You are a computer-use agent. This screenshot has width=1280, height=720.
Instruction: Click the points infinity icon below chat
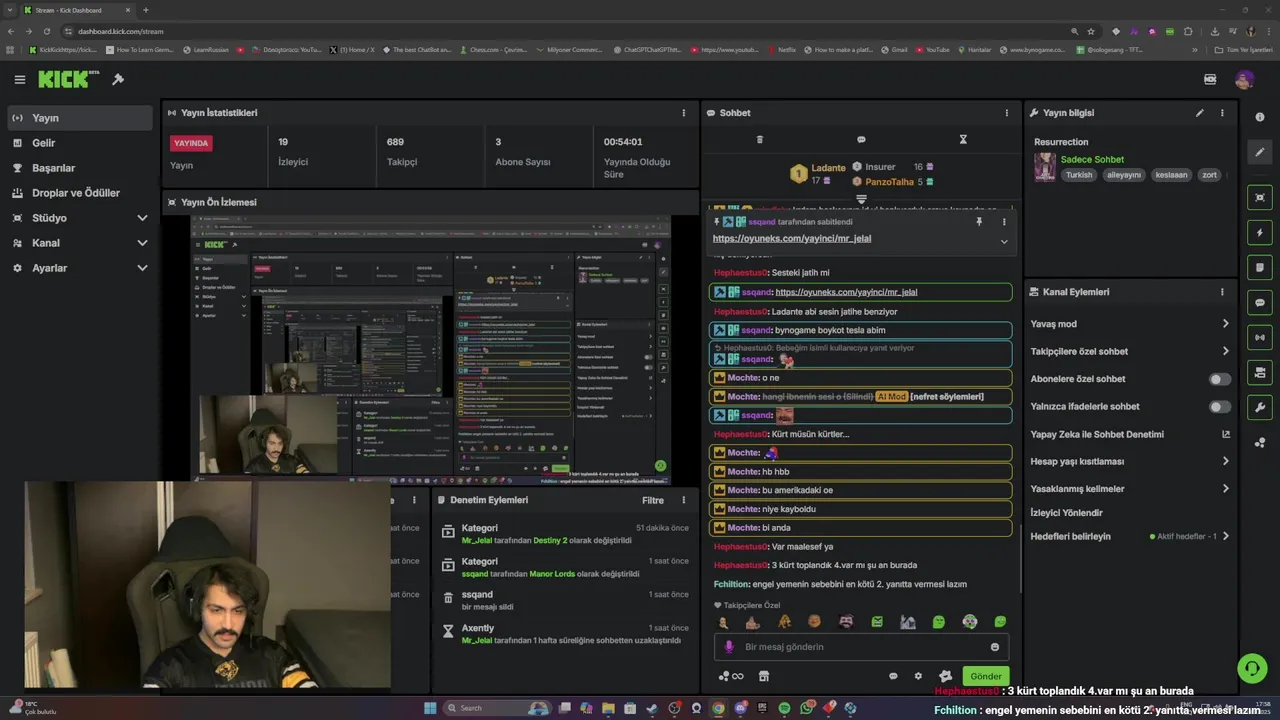click(731, 676)
